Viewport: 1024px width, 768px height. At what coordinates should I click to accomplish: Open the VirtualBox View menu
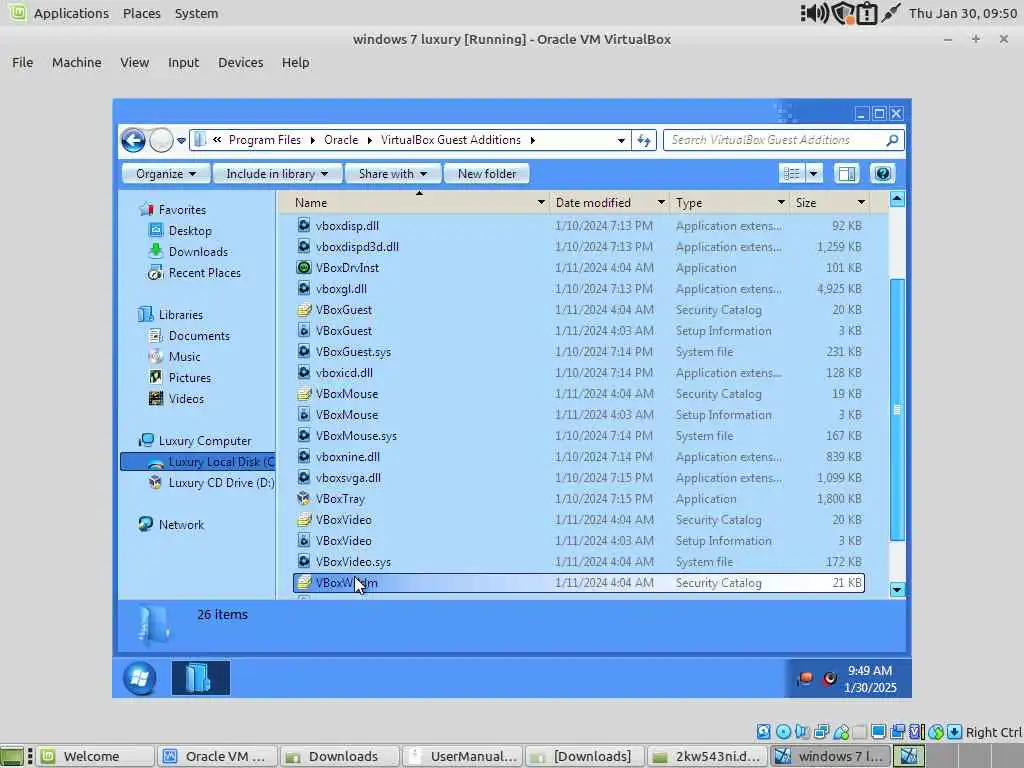tap(135, 63)
